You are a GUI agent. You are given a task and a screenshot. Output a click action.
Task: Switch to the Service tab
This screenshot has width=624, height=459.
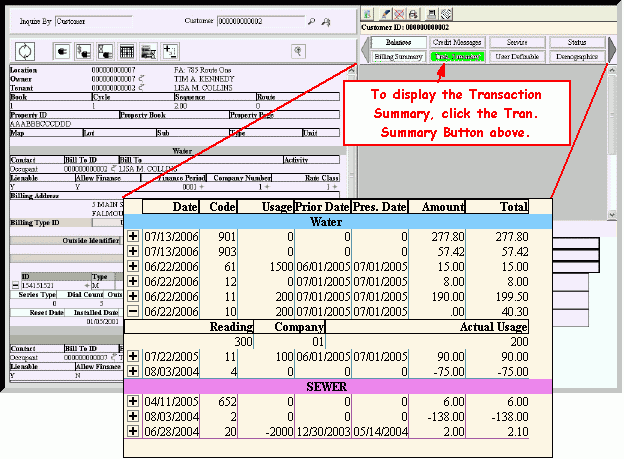[517, 42]
